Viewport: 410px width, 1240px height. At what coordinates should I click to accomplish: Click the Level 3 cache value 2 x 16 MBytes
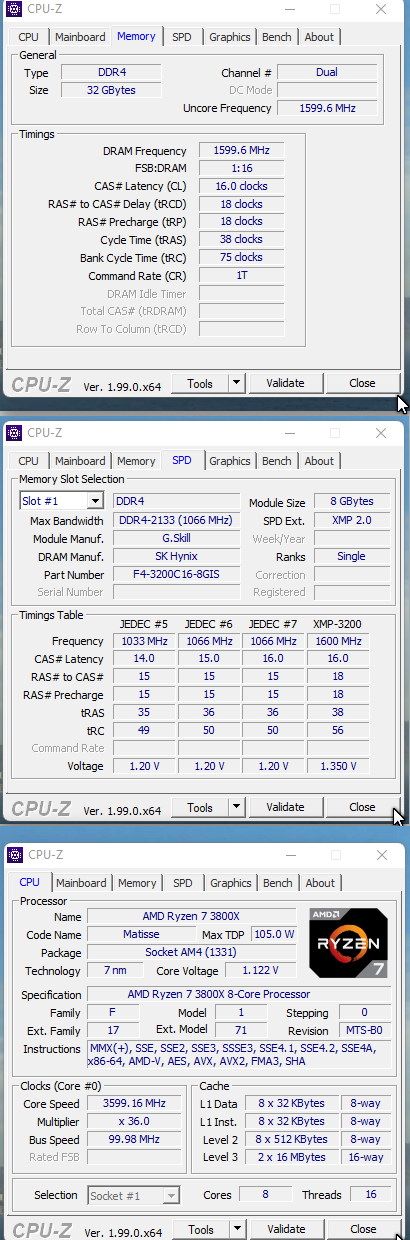tap(291, 1157)
